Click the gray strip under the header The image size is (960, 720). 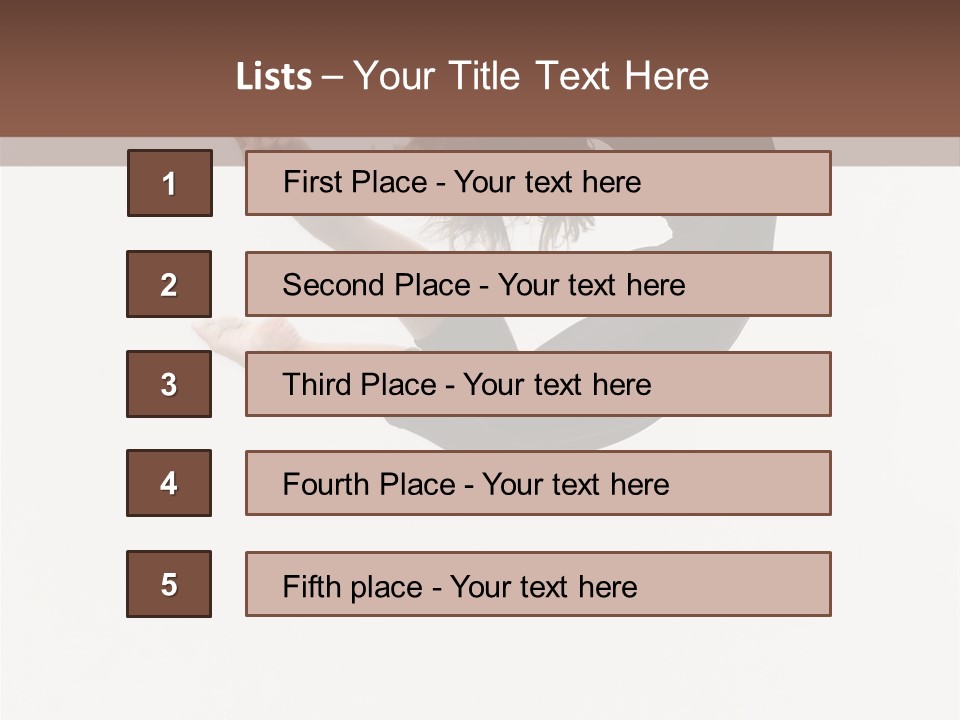click(60, 151)
